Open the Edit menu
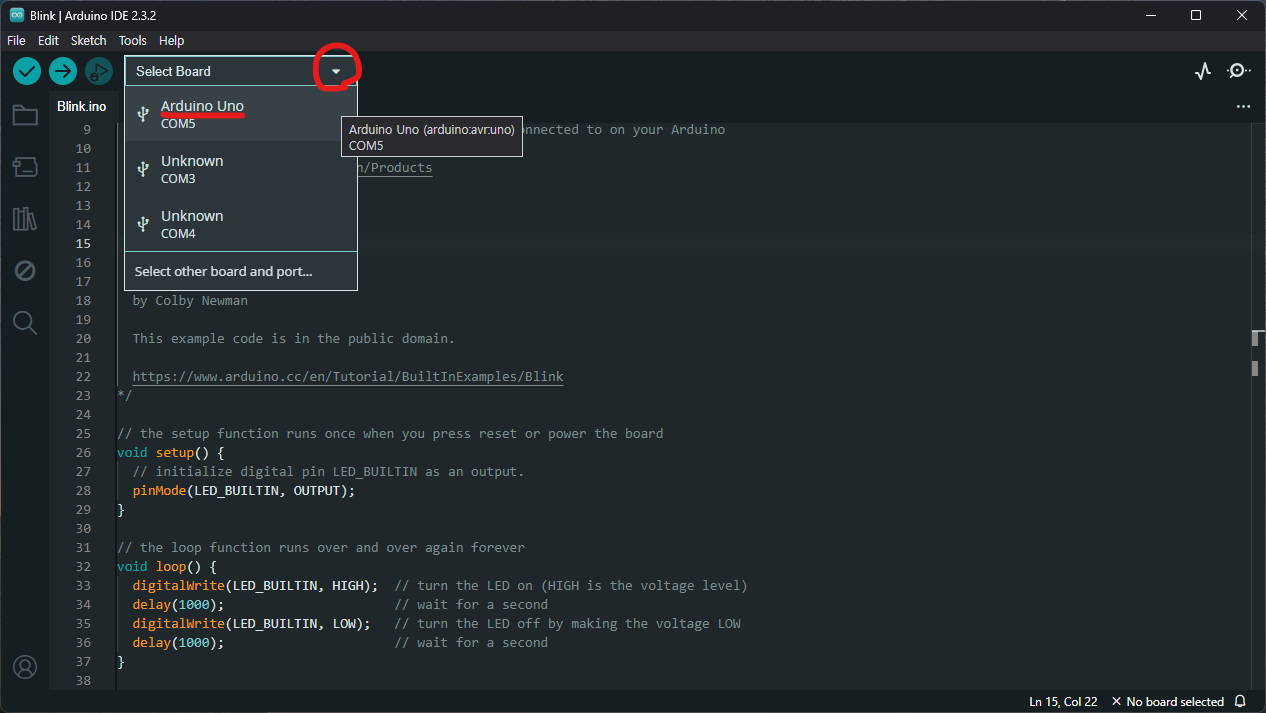Viewport: 1266px width, 713px height. coord(48,41)
